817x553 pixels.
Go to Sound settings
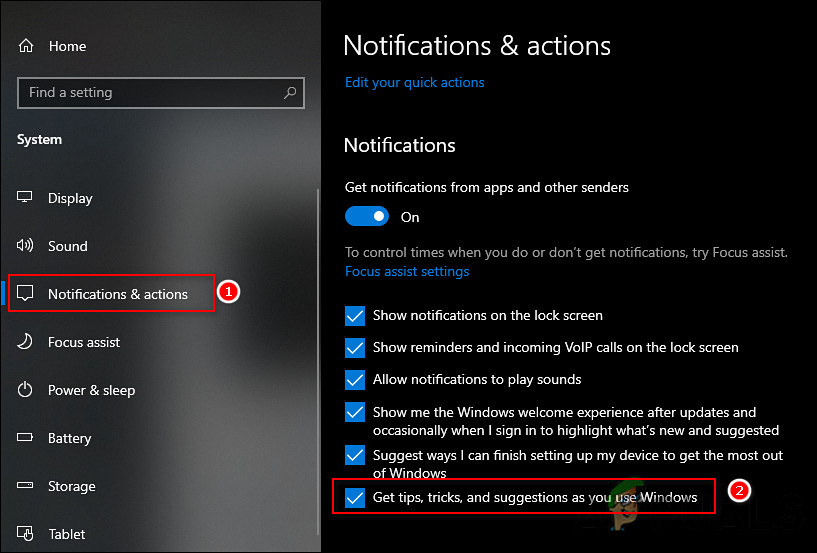point(68,246)
